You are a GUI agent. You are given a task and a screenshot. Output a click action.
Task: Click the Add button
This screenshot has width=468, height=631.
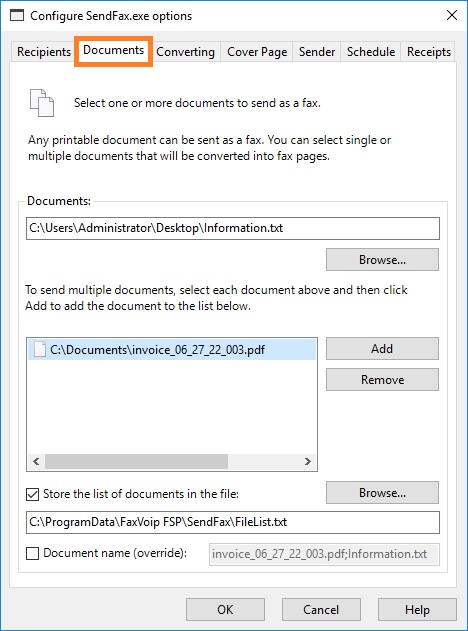click(x=382, y=348)
